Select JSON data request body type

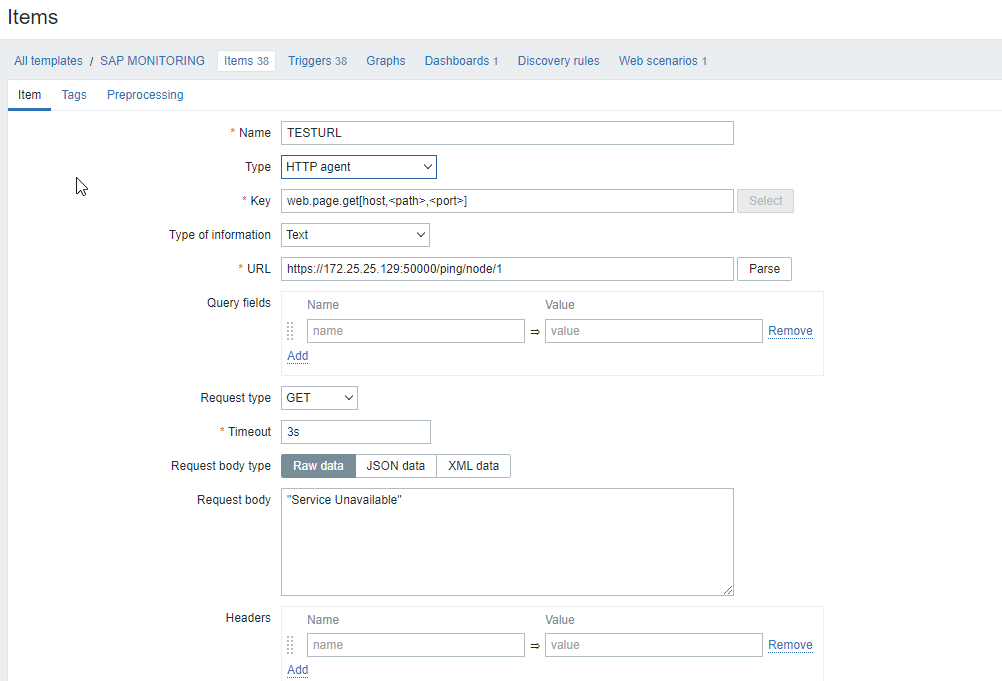point(396,466)
